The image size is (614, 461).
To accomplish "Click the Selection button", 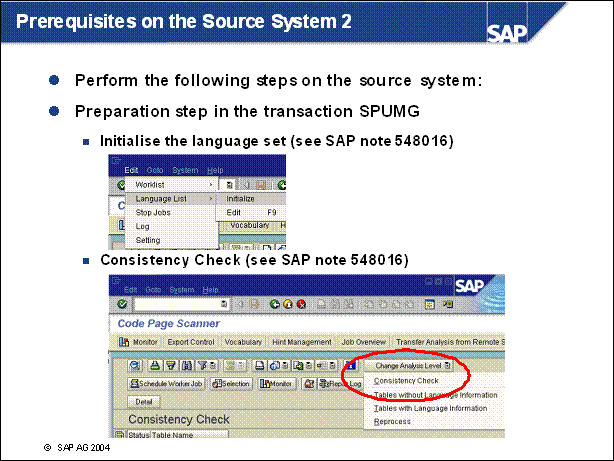I will coord(233,383).
